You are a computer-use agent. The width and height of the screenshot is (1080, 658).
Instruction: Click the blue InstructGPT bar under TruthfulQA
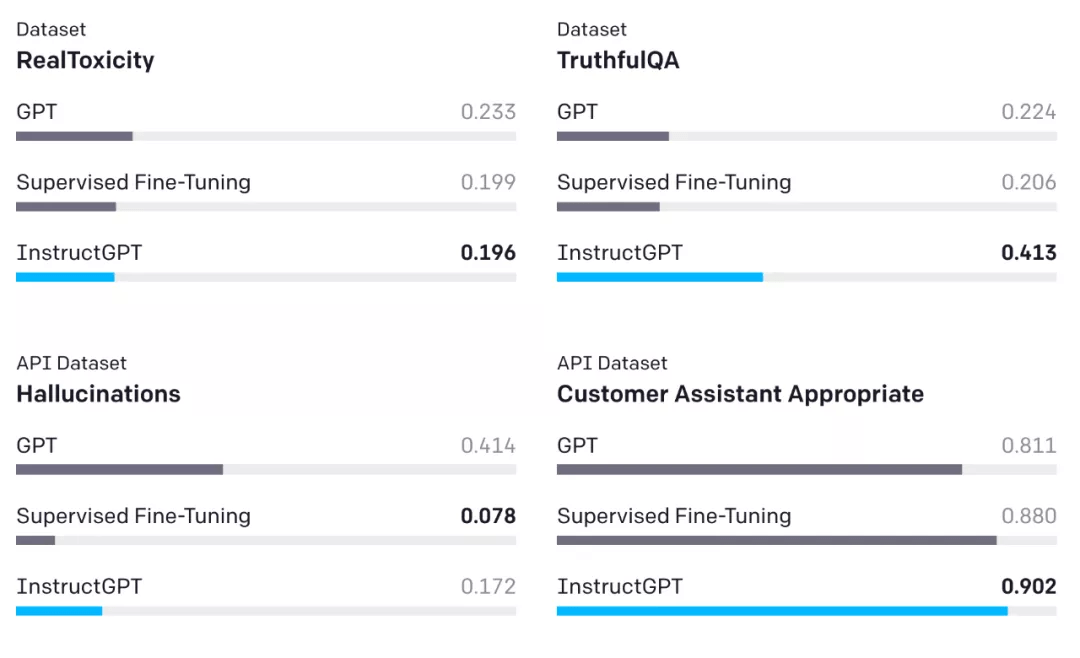coord(660,277)
